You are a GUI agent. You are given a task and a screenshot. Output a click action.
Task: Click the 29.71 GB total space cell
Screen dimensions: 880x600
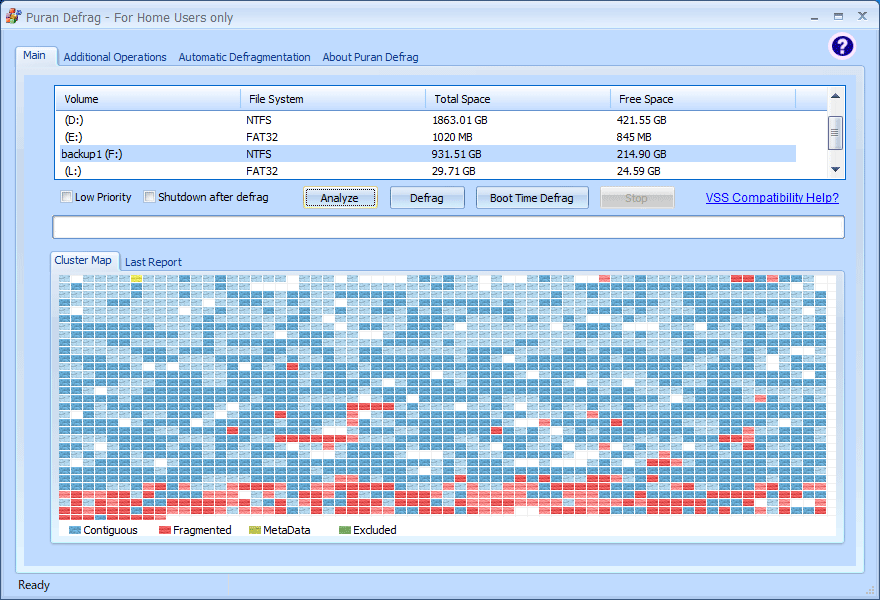click(x=453, y=171)
